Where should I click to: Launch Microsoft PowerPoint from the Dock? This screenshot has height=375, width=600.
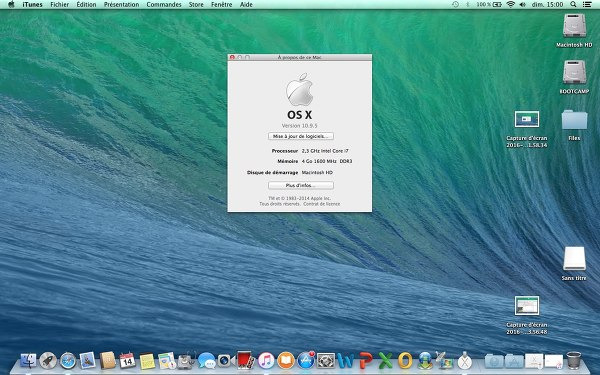coord(365,361)
